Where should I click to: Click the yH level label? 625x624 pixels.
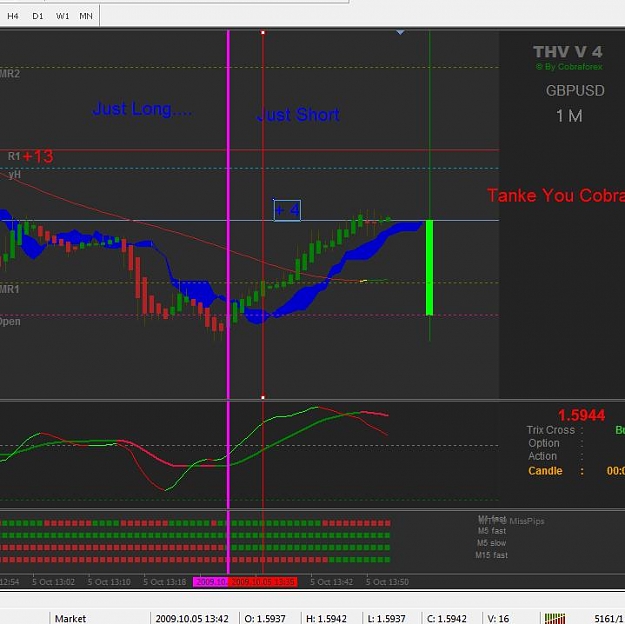14,175
